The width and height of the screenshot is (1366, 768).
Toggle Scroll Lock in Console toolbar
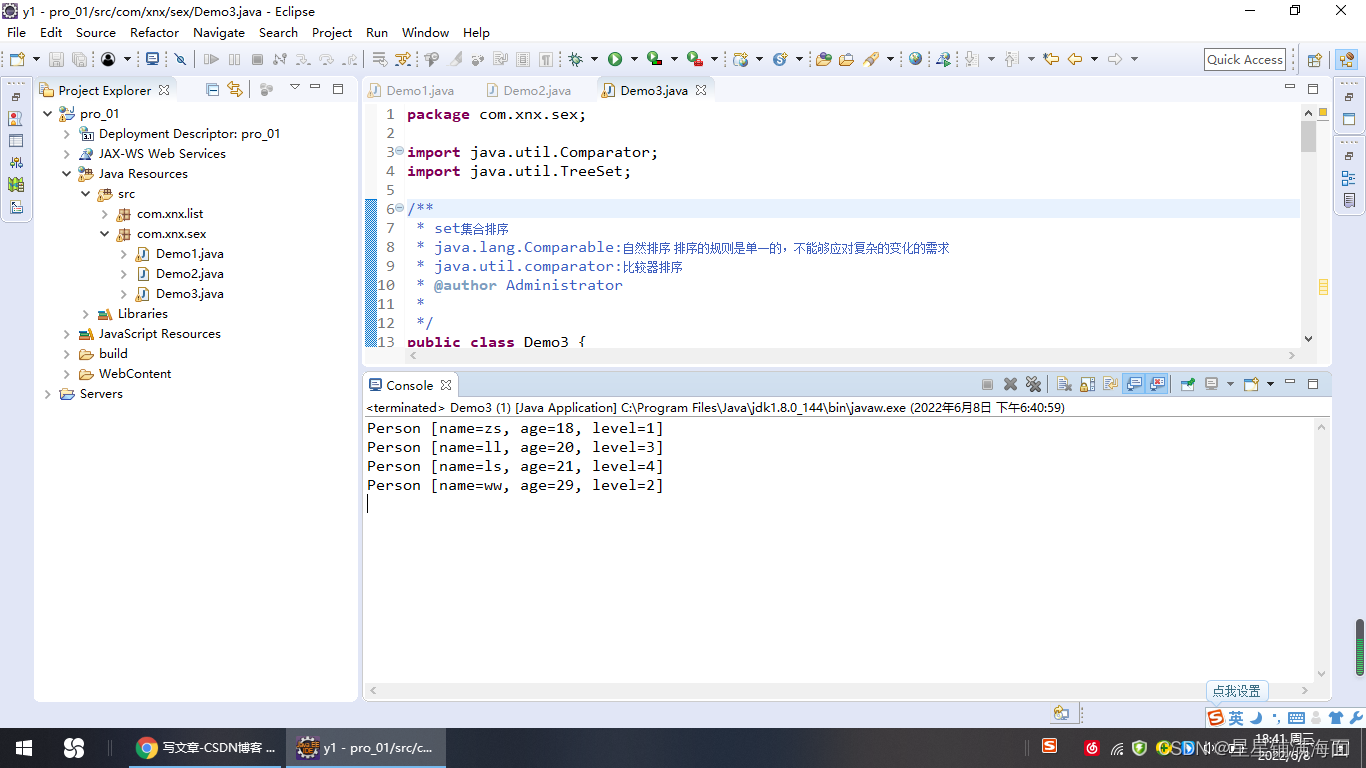pos(1087,384)
